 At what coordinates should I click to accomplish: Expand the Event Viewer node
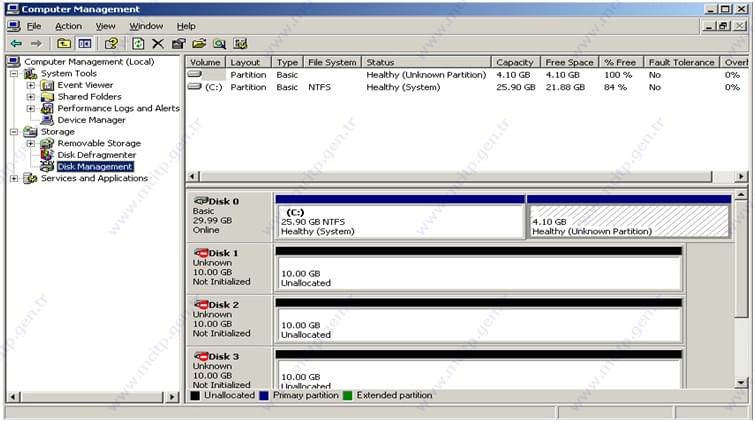pos(30,85)
